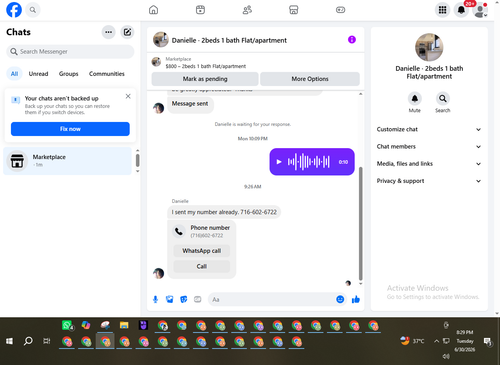Viewport: 500px width, 365px height.
Task: Click the Facebook search magnifier icon
Action: pos(33,10)
